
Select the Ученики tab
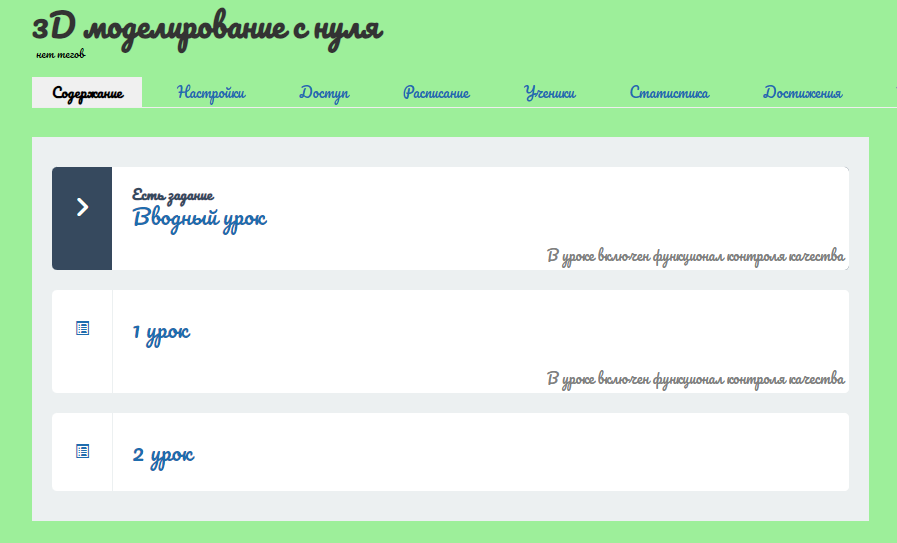tap(550, 93)
